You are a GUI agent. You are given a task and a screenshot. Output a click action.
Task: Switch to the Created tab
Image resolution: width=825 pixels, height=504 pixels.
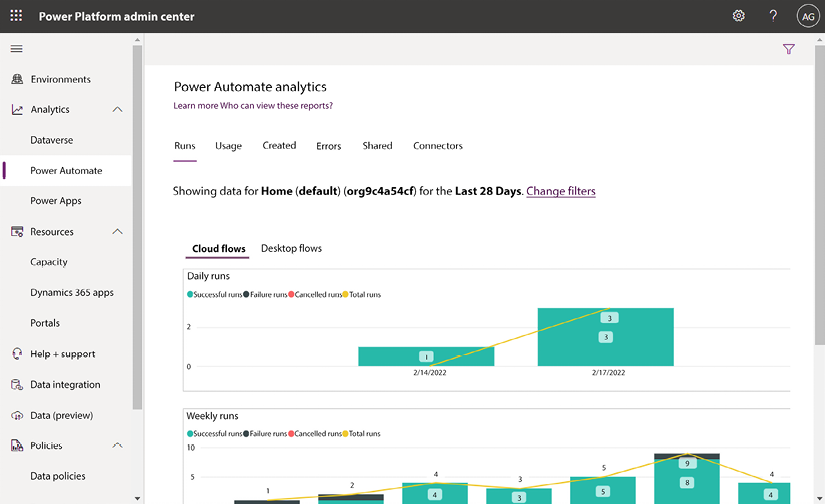click(x=279, y=146)
